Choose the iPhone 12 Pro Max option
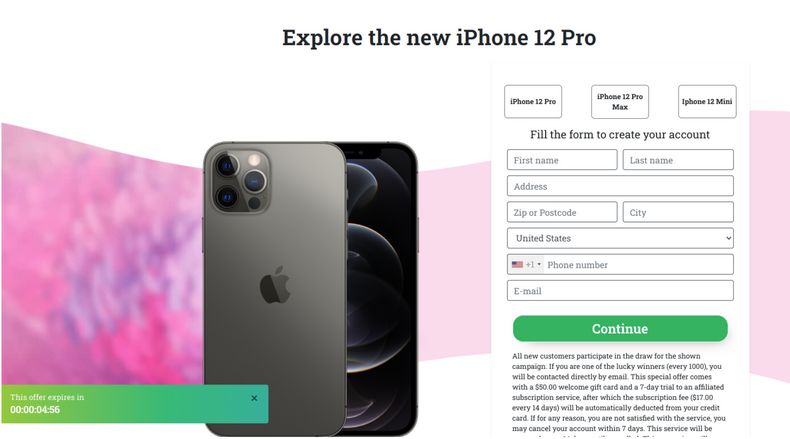Image resolution: width=790 pixels, height=439 pixels. coord(620,101)
